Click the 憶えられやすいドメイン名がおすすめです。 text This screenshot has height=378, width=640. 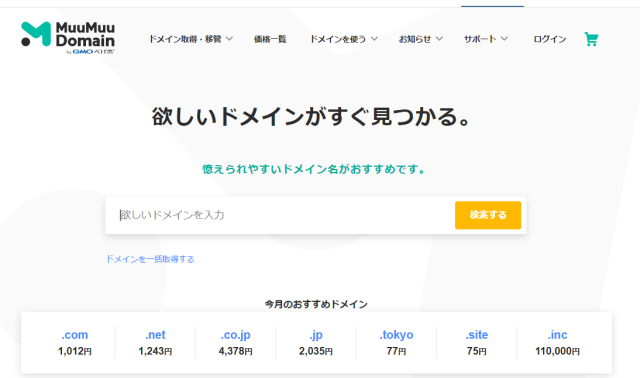314,169
